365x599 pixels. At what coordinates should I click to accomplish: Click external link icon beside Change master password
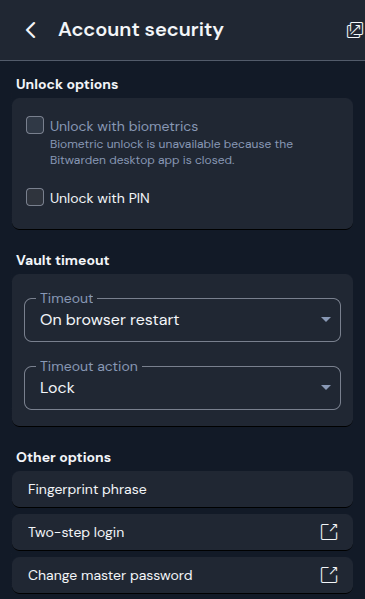pos(329,575)
